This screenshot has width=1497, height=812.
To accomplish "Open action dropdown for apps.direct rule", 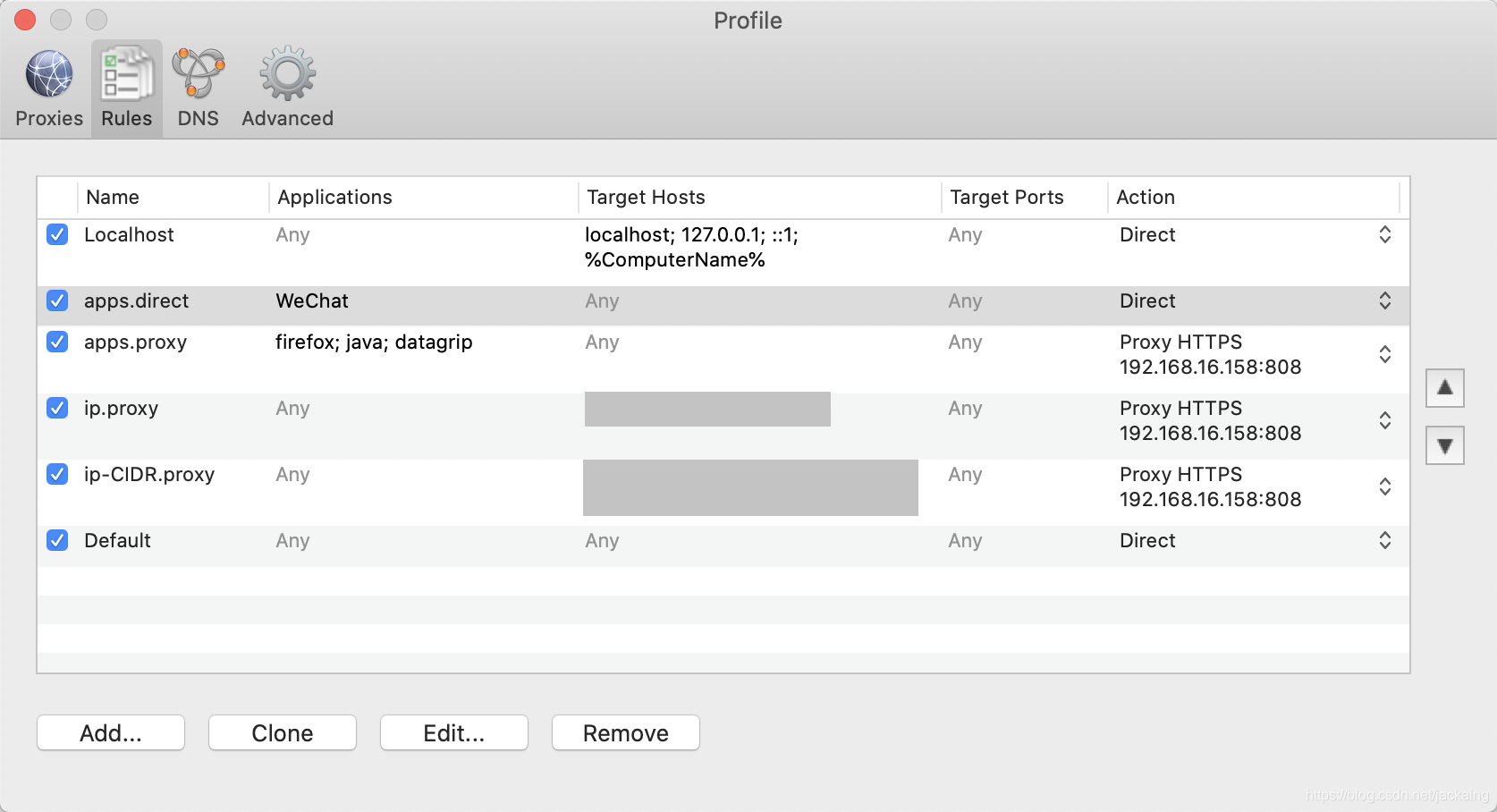I will tap(1384, 300).
